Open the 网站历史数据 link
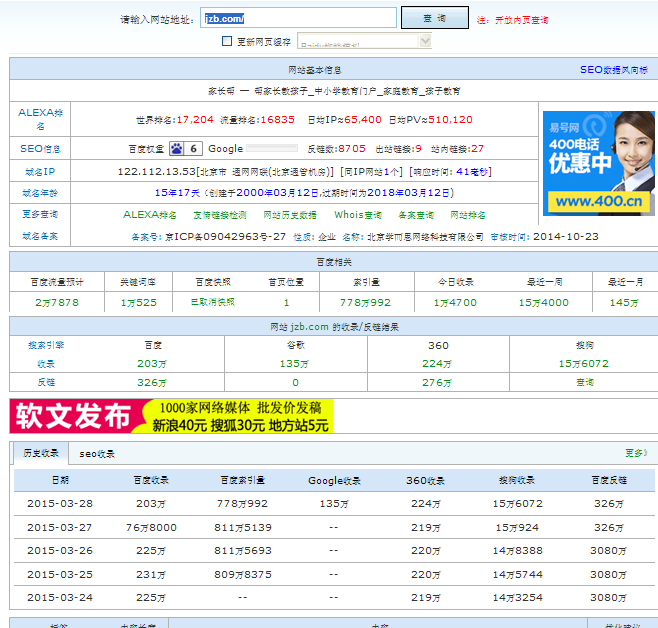Viewport: 658px width, 628px height. pyautogui.click(x=290, y=215)
